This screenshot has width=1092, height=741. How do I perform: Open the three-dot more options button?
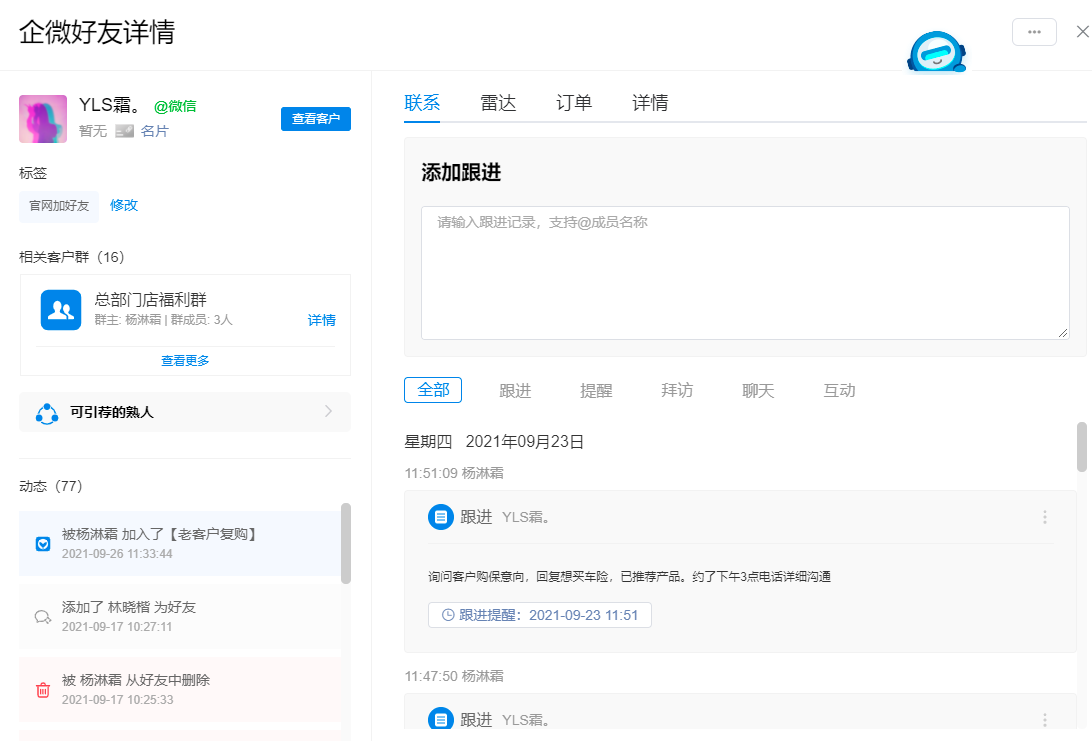click(x=1034, y=32)
